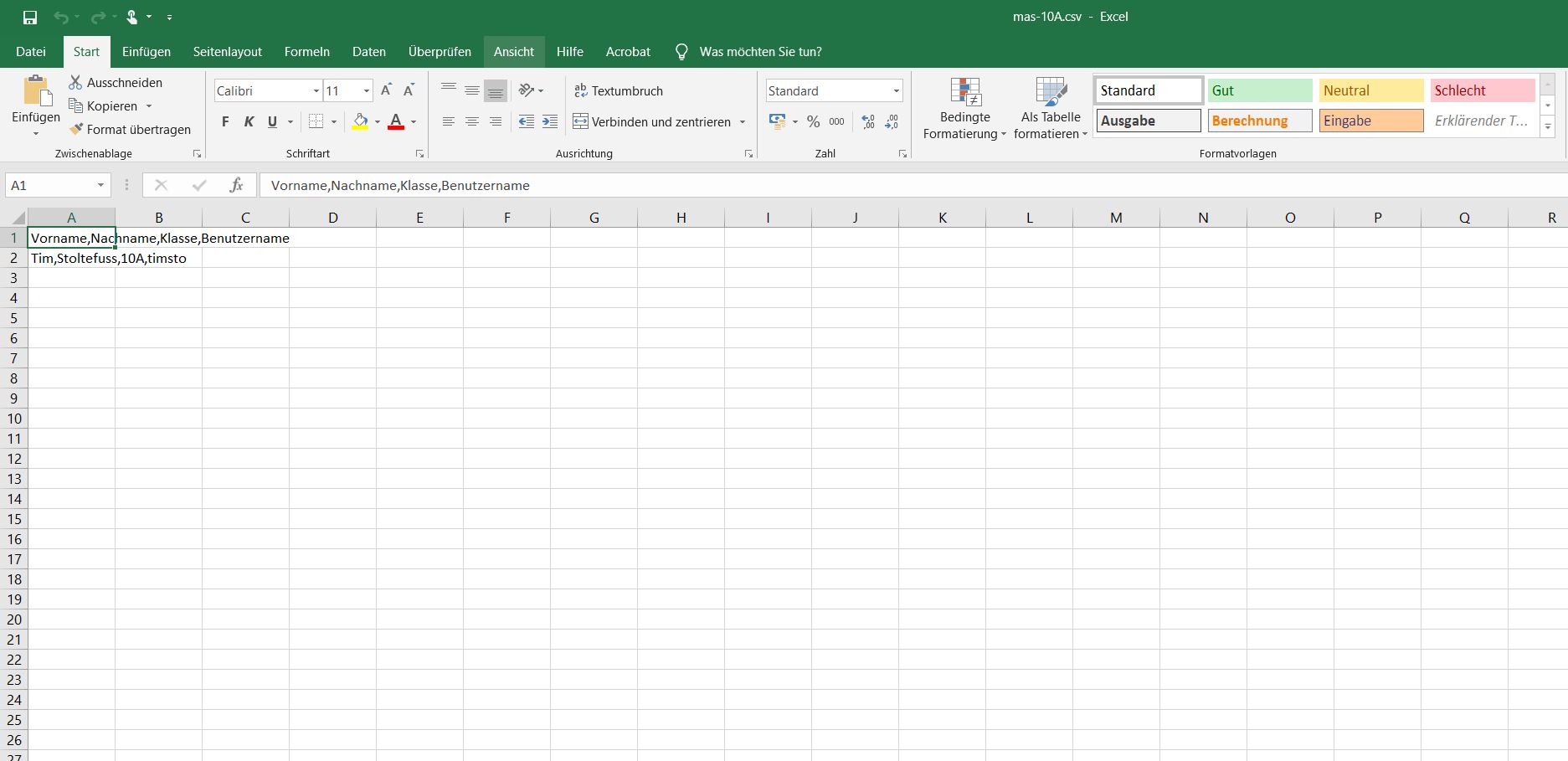
Task: Open the font name Calibri dropdown
Action: click(316, 90)
